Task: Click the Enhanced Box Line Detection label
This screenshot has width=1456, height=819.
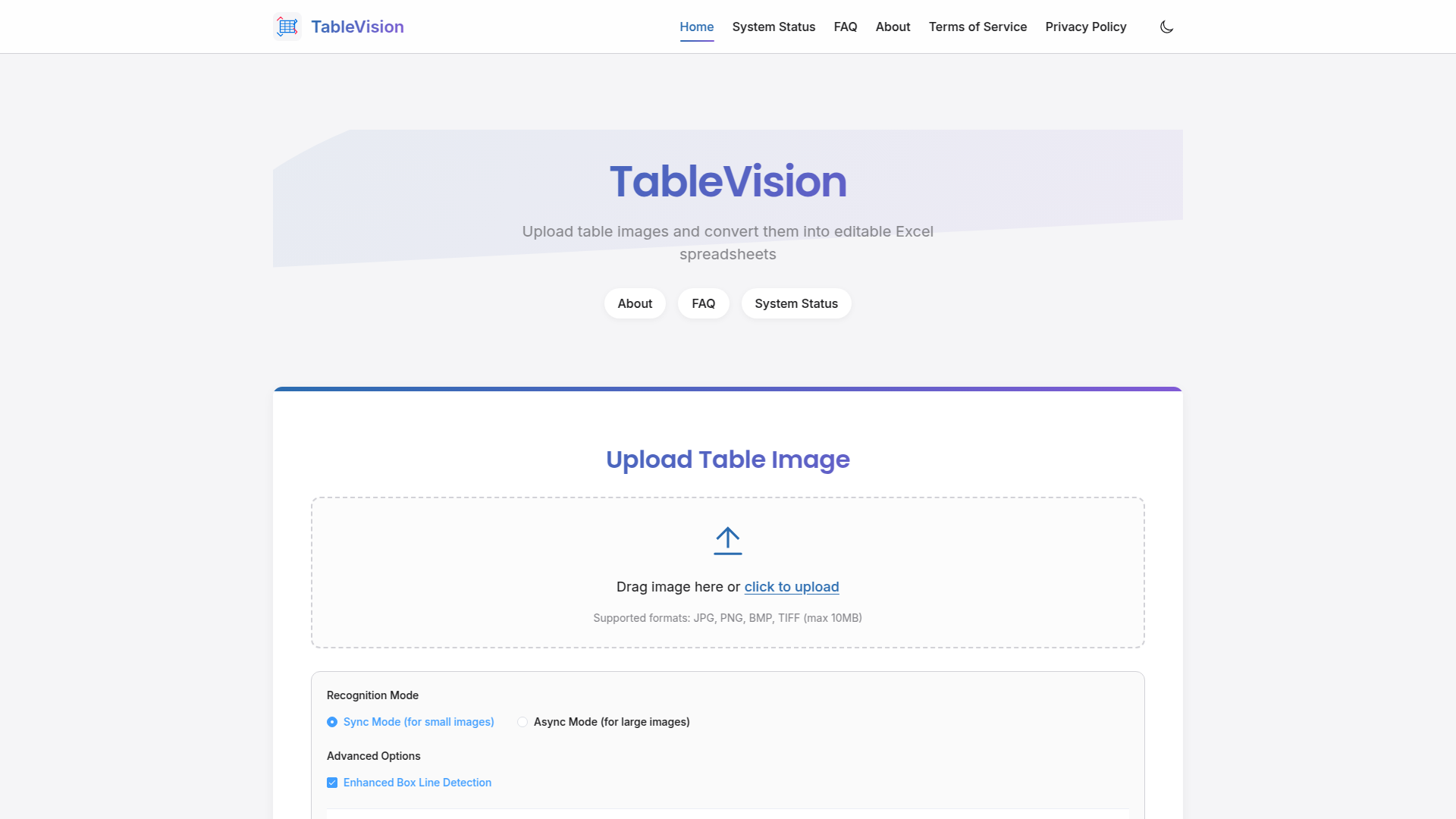Action: pyautogui.click(x=417, y=783)
